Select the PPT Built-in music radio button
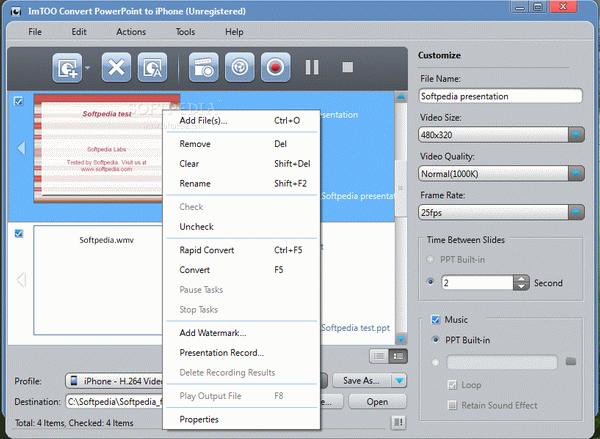The width and height of the screenshot is (600, 439). click(x=435, y=339)
